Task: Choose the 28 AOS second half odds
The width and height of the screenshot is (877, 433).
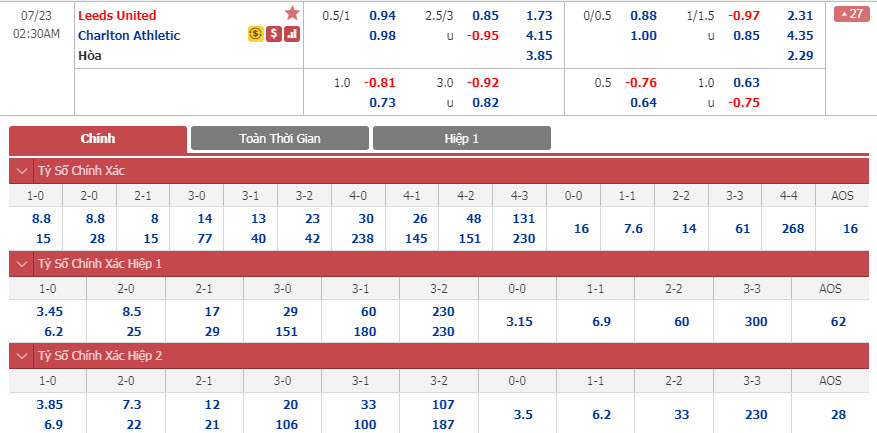Action: click(x=830, y=415)
